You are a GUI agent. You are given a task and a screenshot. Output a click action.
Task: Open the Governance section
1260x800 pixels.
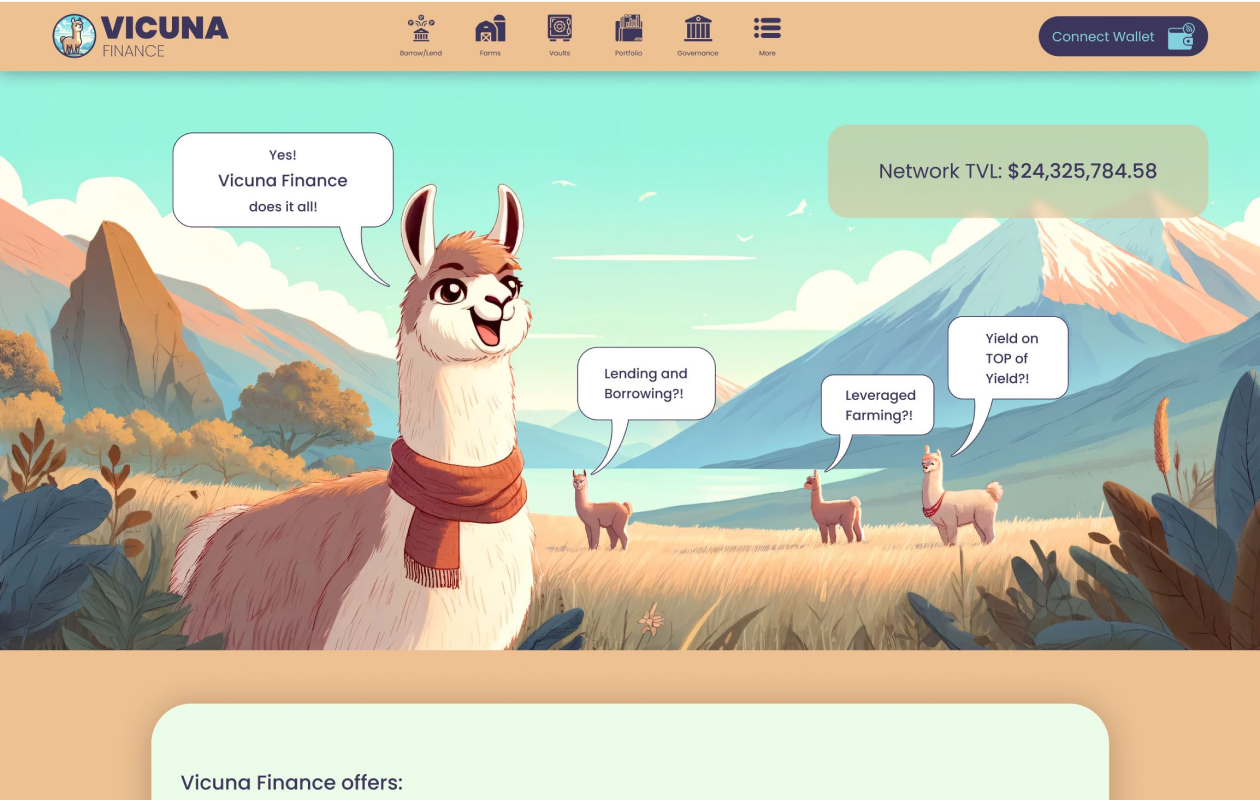698,36
